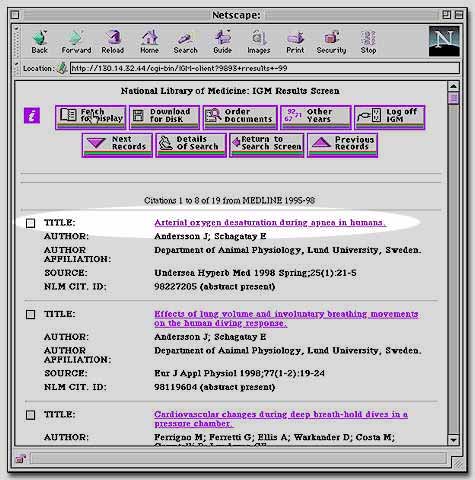Click the Citations 1 to 8 of 19 text

pos(229,200)
